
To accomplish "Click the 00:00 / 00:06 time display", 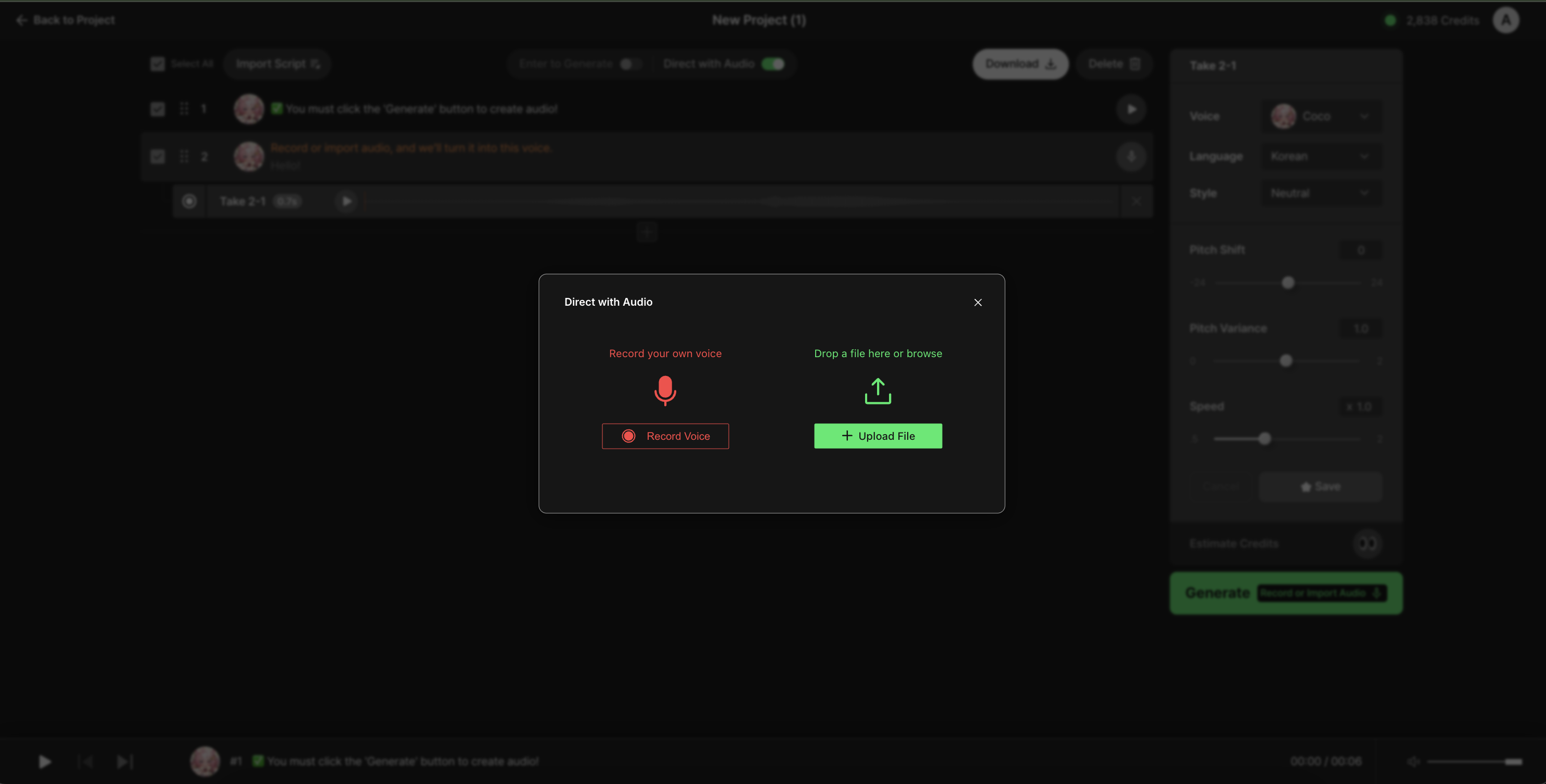I will click(1326, 762).
